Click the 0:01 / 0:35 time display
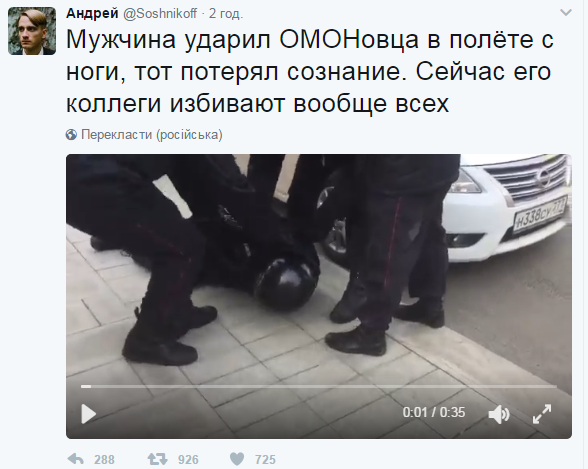588x469 pixels. tap(434, 412)
